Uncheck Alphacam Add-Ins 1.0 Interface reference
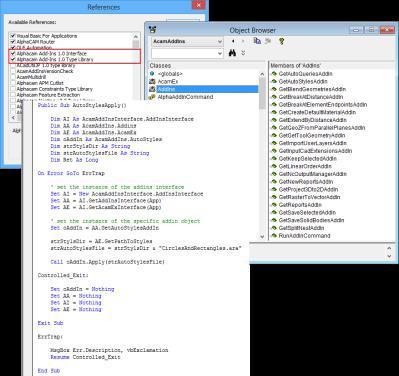Image resolution: width=399 pixels, height=376 pixels. 13,53
